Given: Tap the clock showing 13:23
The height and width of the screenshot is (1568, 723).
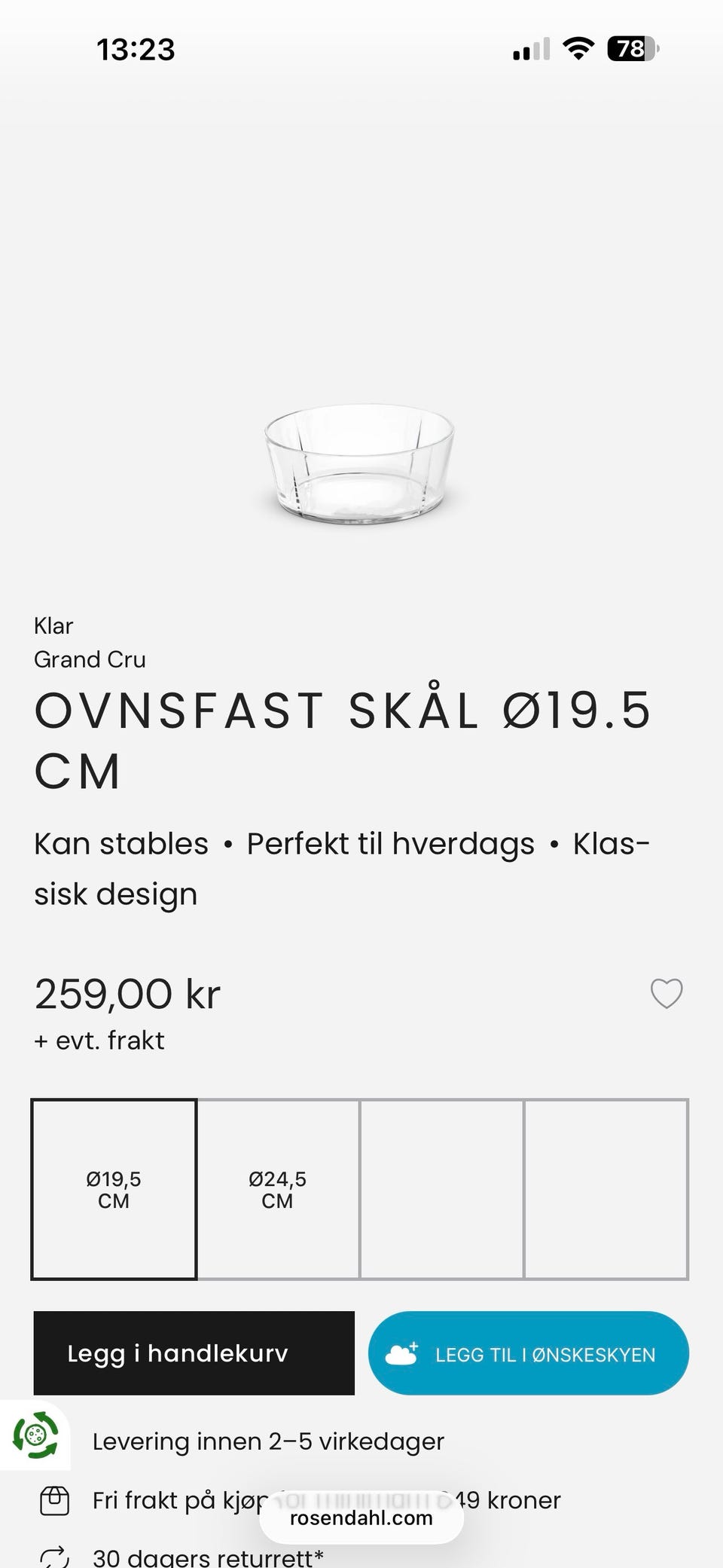Looking at the screenshot, I should [x=136, y=50].
